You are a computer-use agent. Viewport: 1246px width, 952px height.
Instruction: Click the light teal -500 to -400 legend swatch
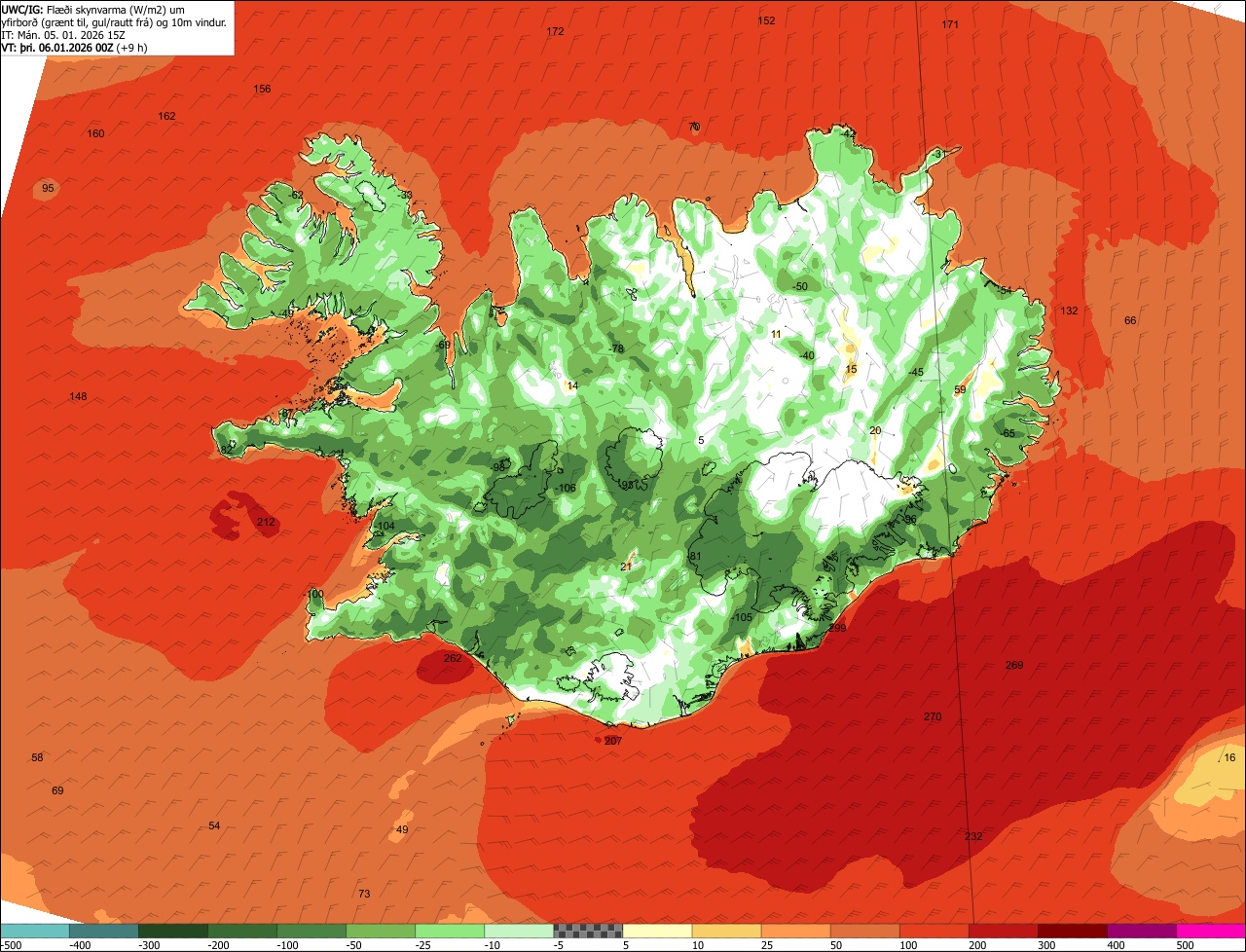35,931
